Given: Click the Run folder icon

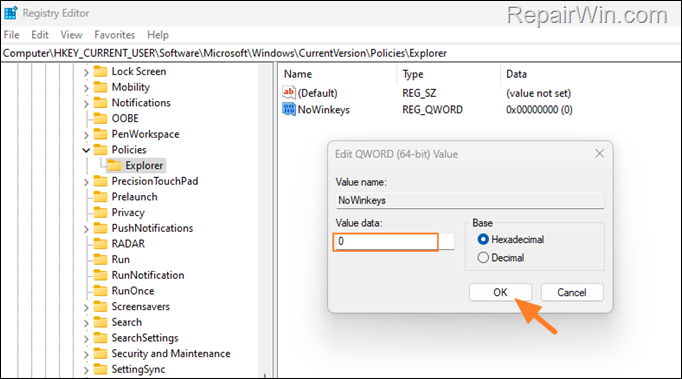Looking at the screenshot, I should [100, 259].
